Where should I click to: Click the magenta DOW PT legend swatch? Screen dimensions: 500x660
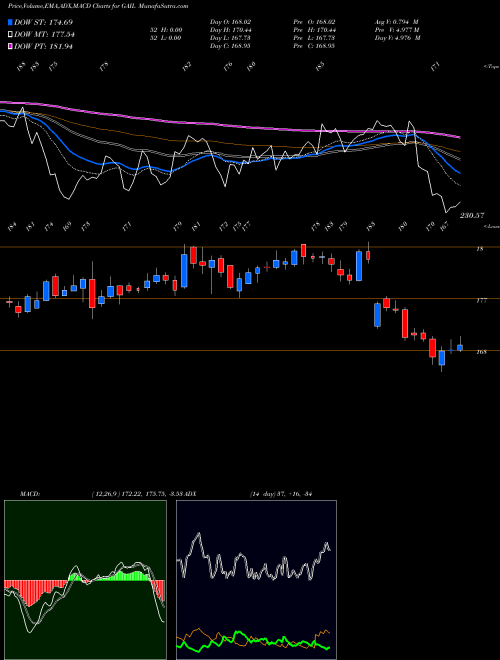click(x=10, y=46)
